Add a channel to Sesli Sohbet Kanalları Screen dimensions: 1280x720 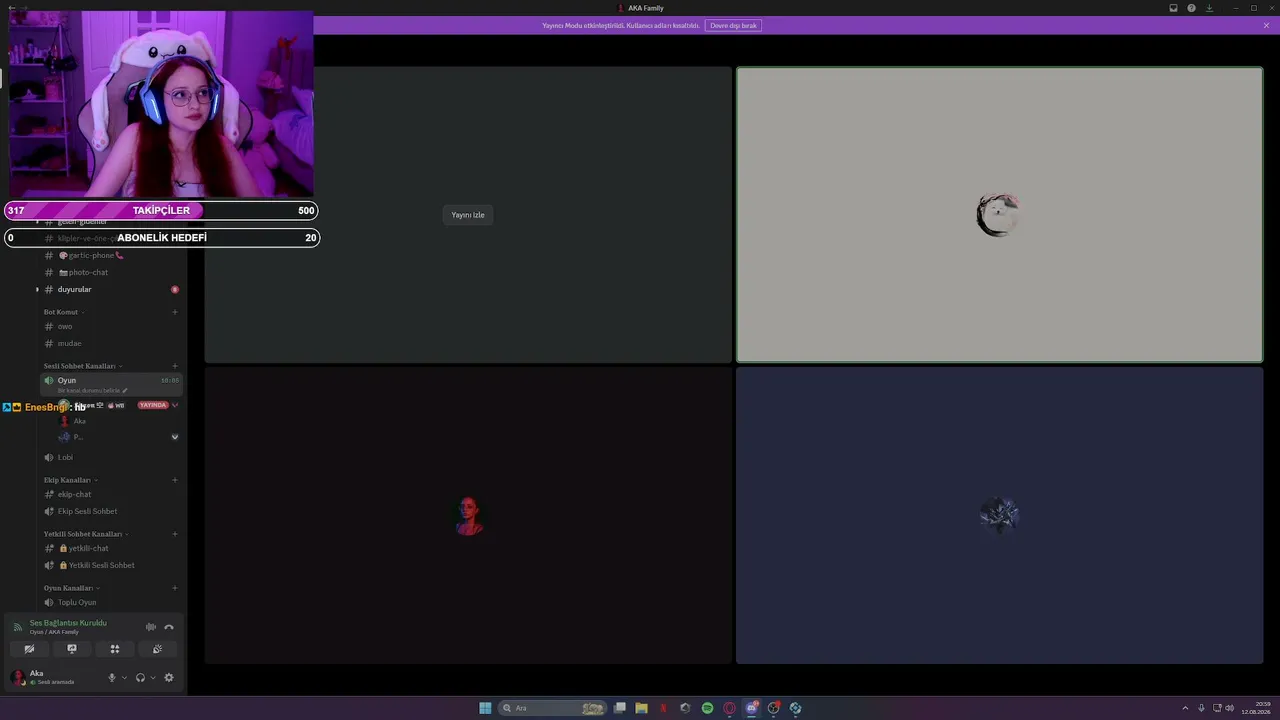pyautogui.click(x=175, y=366)
